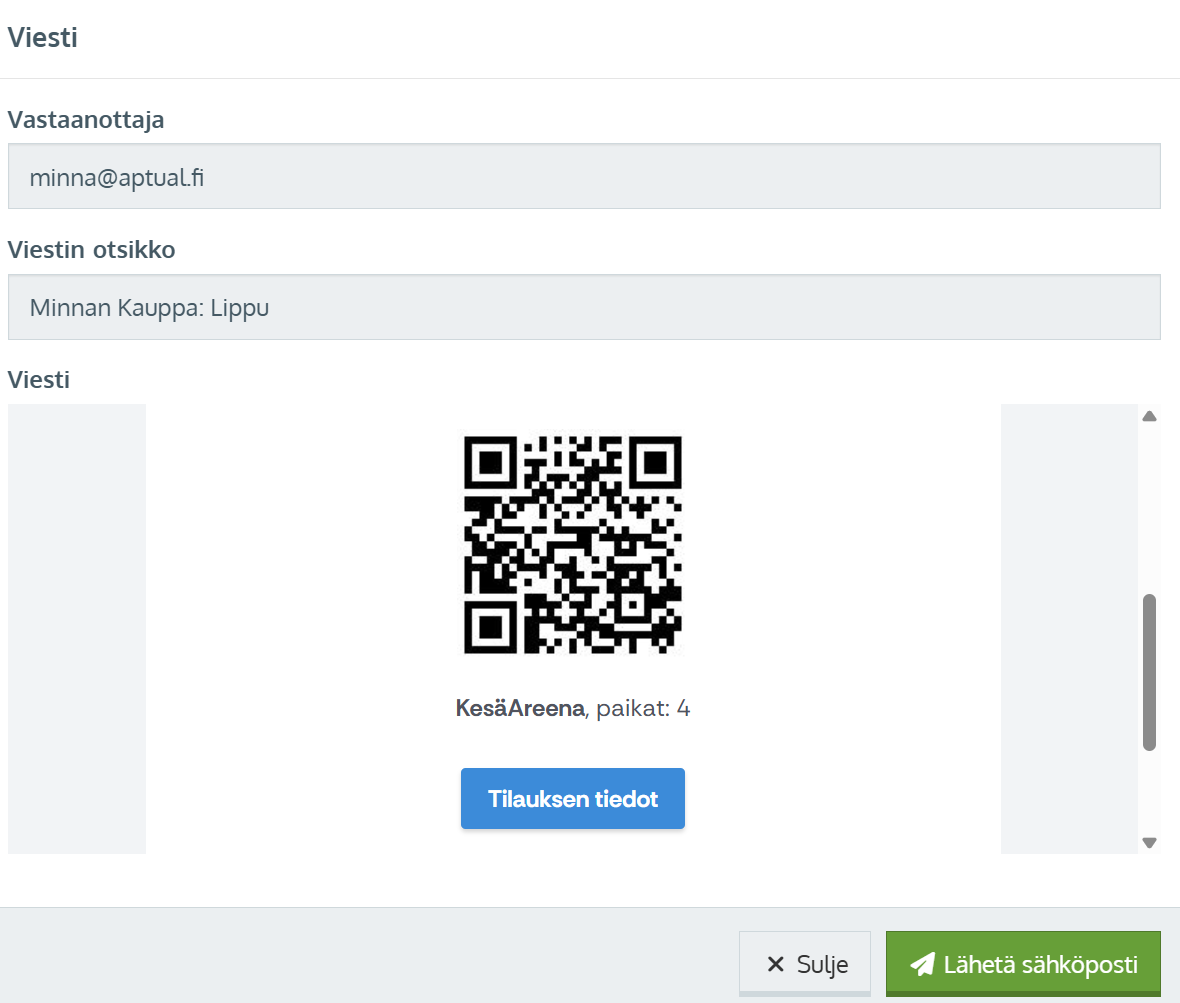
Task: Select the 'KesäAreena' venue text
Action: pyautogui.click(x=520, y=708)
